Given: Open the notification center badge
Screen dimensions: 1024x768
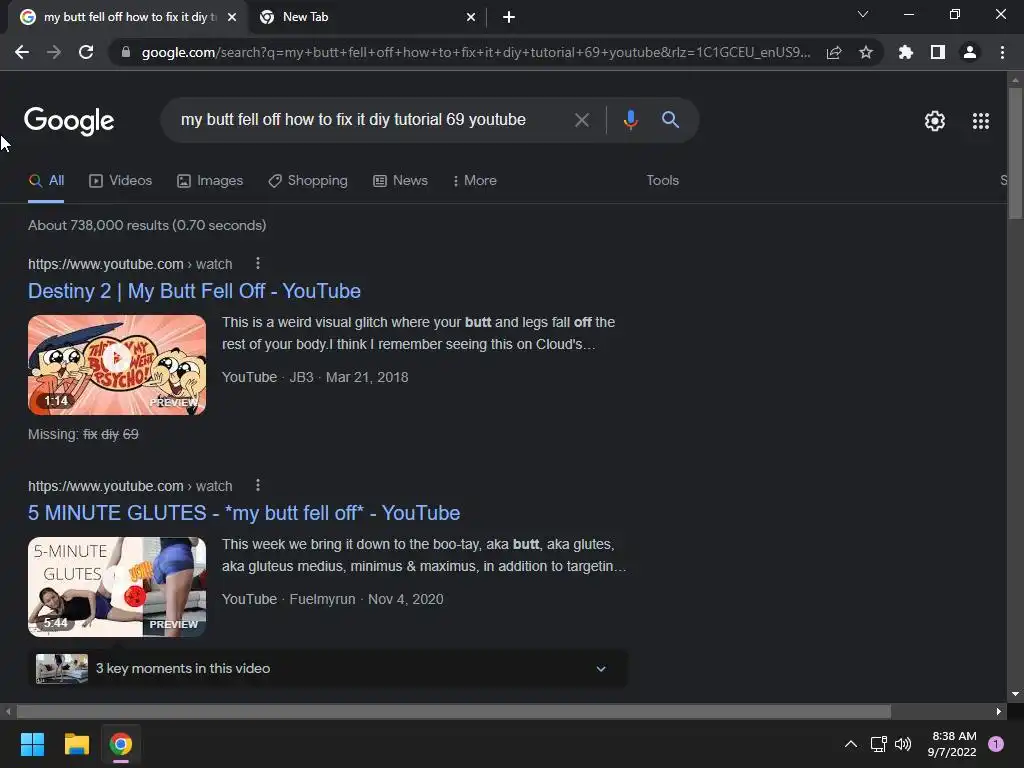Looking at the screenshot, I should click(996, 744).
